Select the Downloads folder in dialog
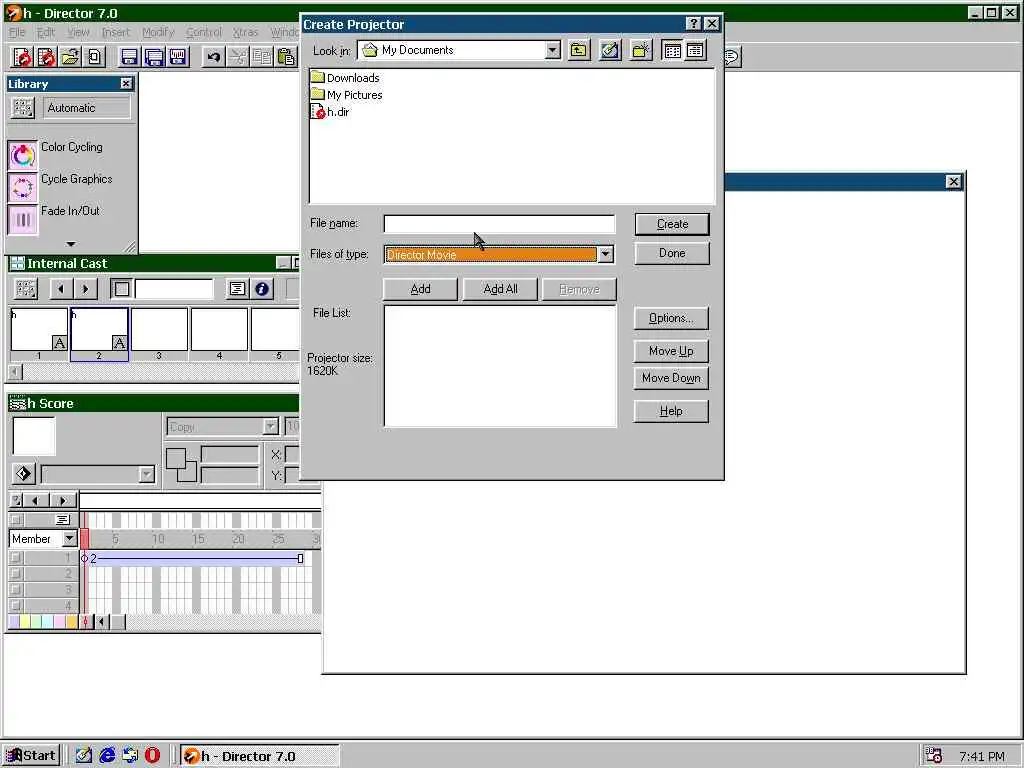Image resolution: width=1024 pixels, height=768 pixels. (x=345, y=78)
